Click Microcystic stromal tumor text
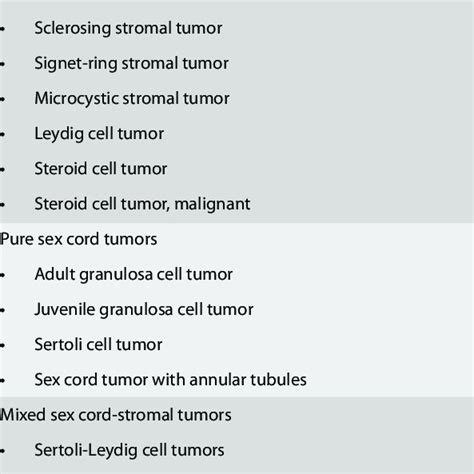 tap(132, 99)
